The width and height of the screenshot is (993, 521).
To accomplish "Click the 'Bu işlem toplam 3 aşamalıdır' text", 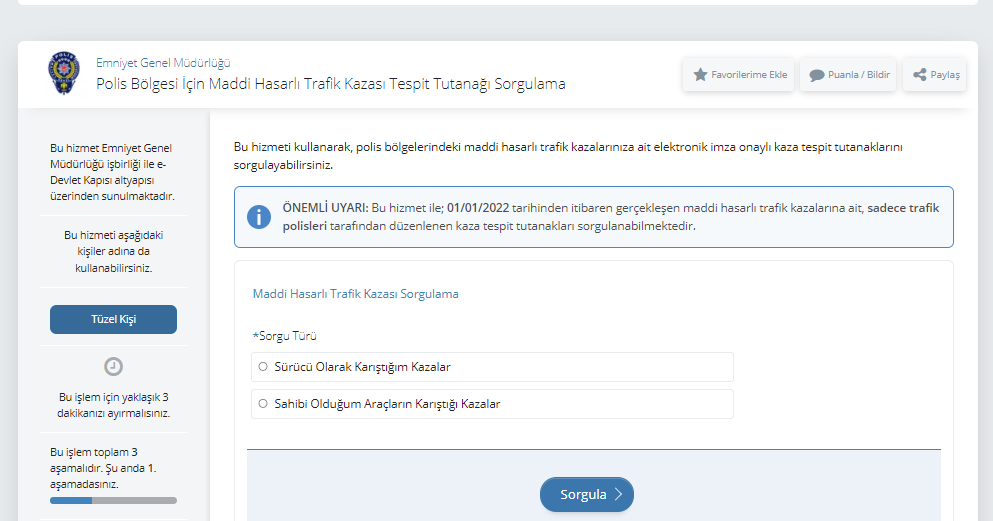I will point(94,467).
